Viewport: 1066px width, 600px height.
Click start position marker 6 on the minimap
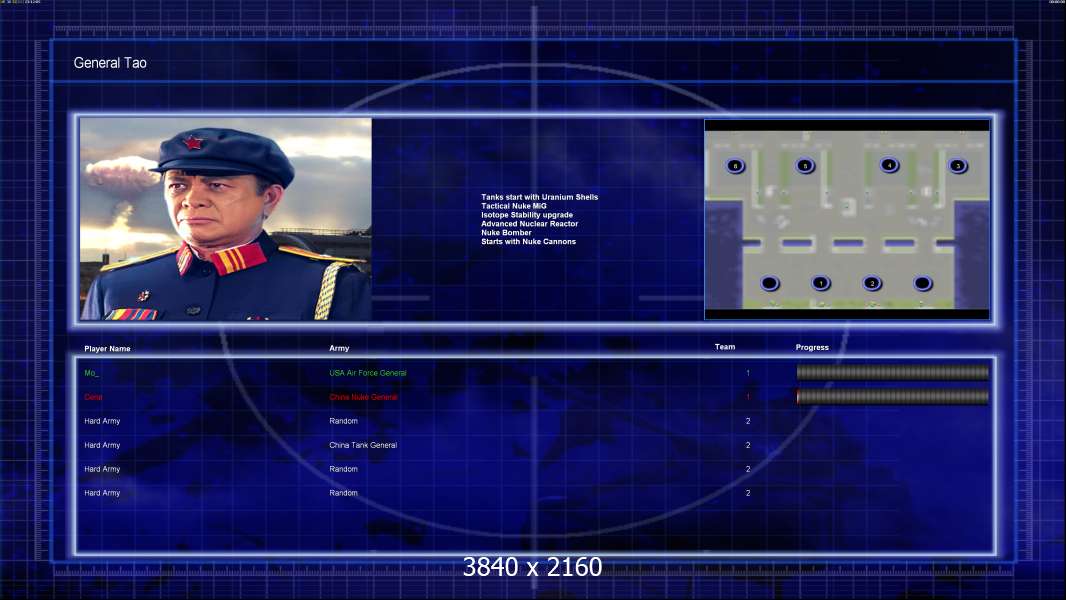[x=735, y=166]
